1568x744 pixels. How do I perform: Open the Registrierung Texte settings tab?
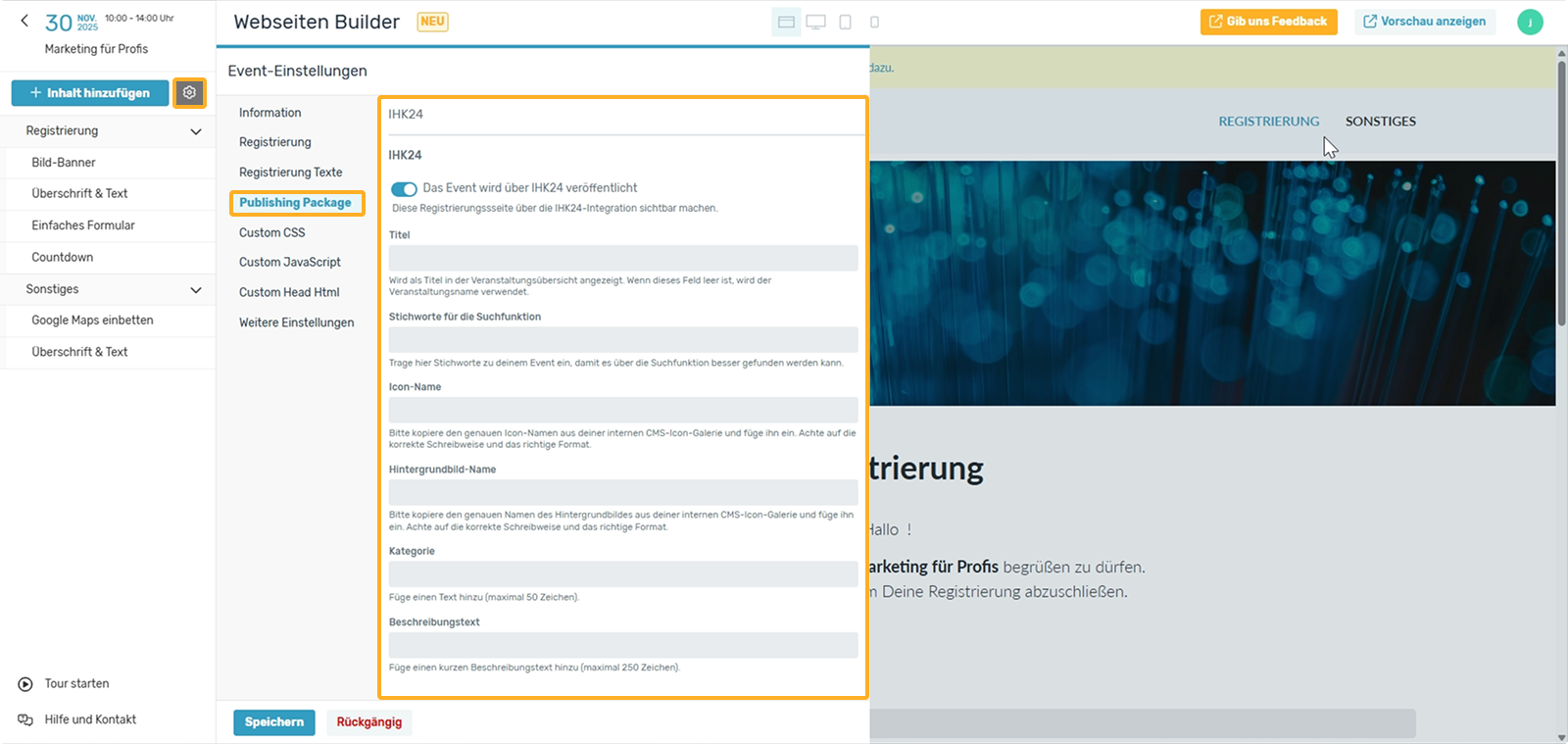(x=290, y=173)
